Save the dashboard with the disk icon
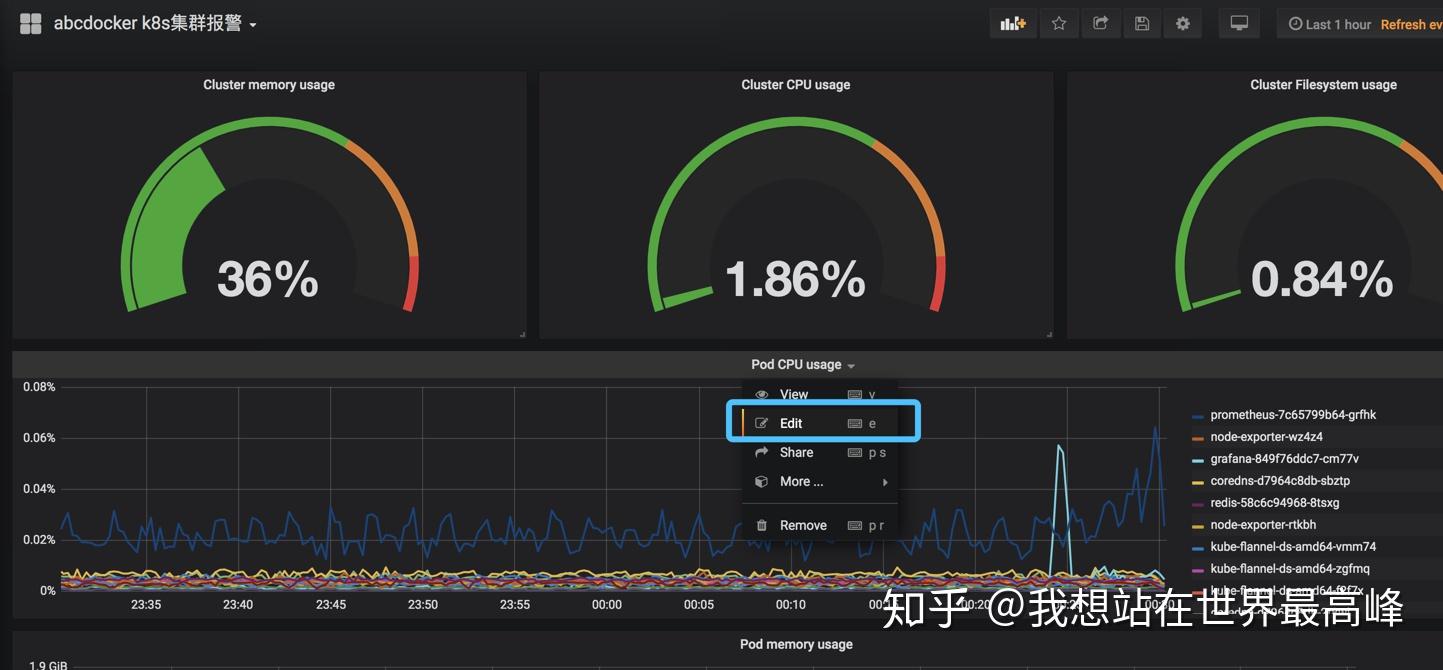 point(1142,22)
